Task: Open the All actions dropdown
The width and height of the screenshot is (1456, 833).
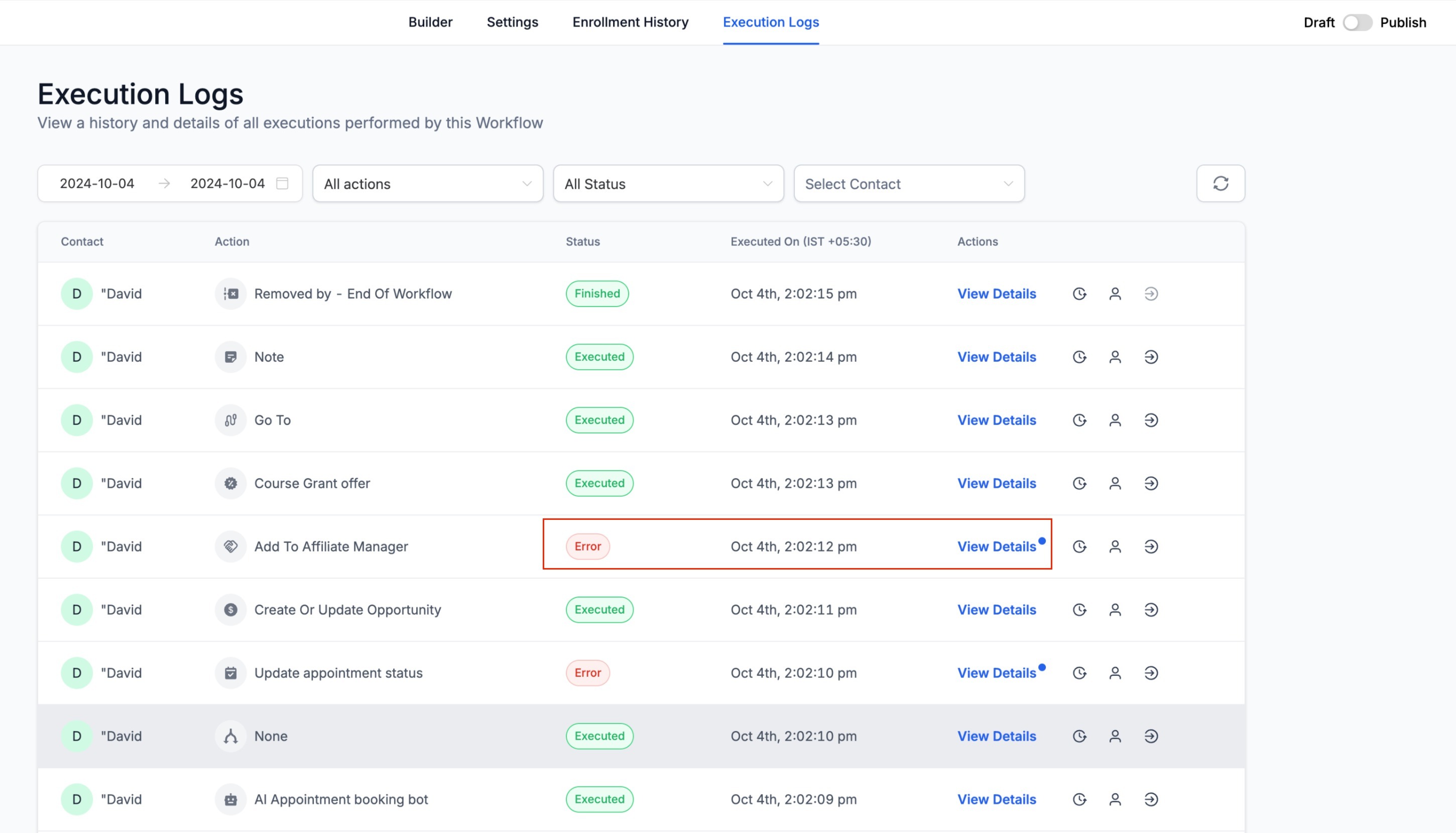Action: click(x=428, y=184)
